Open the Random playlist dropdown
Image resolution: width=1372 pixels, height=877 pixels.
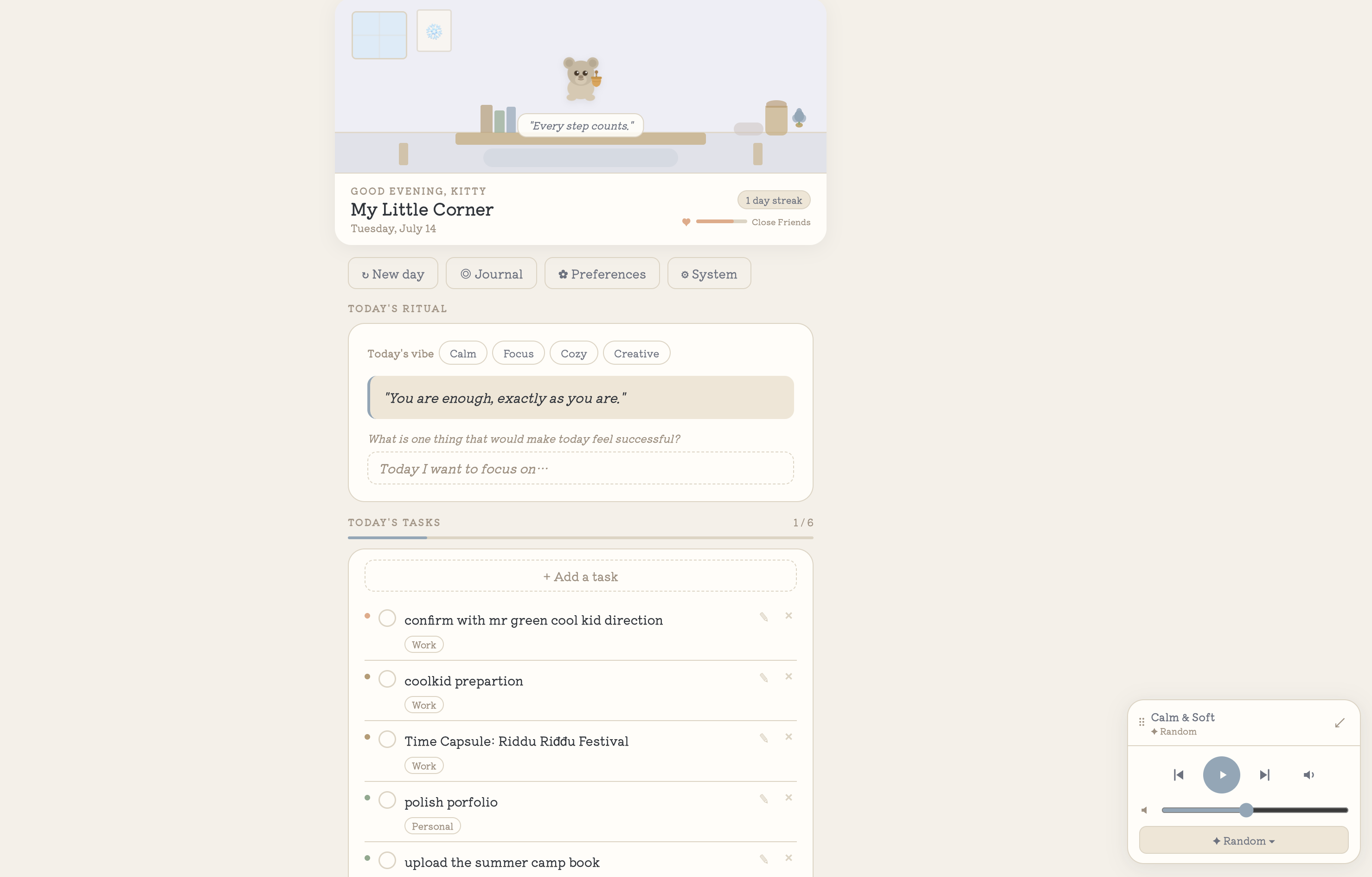[1243, 841]
